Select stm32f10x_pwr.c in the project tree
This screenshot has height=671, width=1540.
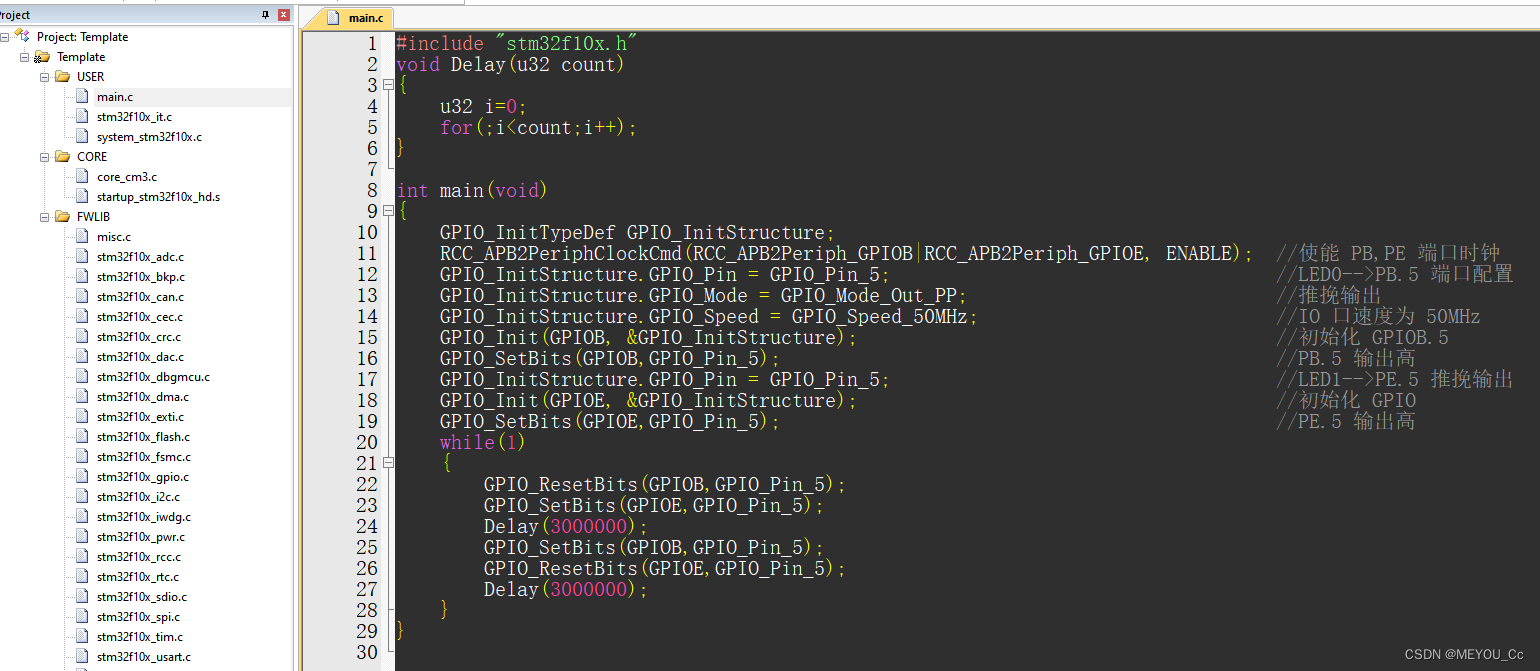pos(141,537)
